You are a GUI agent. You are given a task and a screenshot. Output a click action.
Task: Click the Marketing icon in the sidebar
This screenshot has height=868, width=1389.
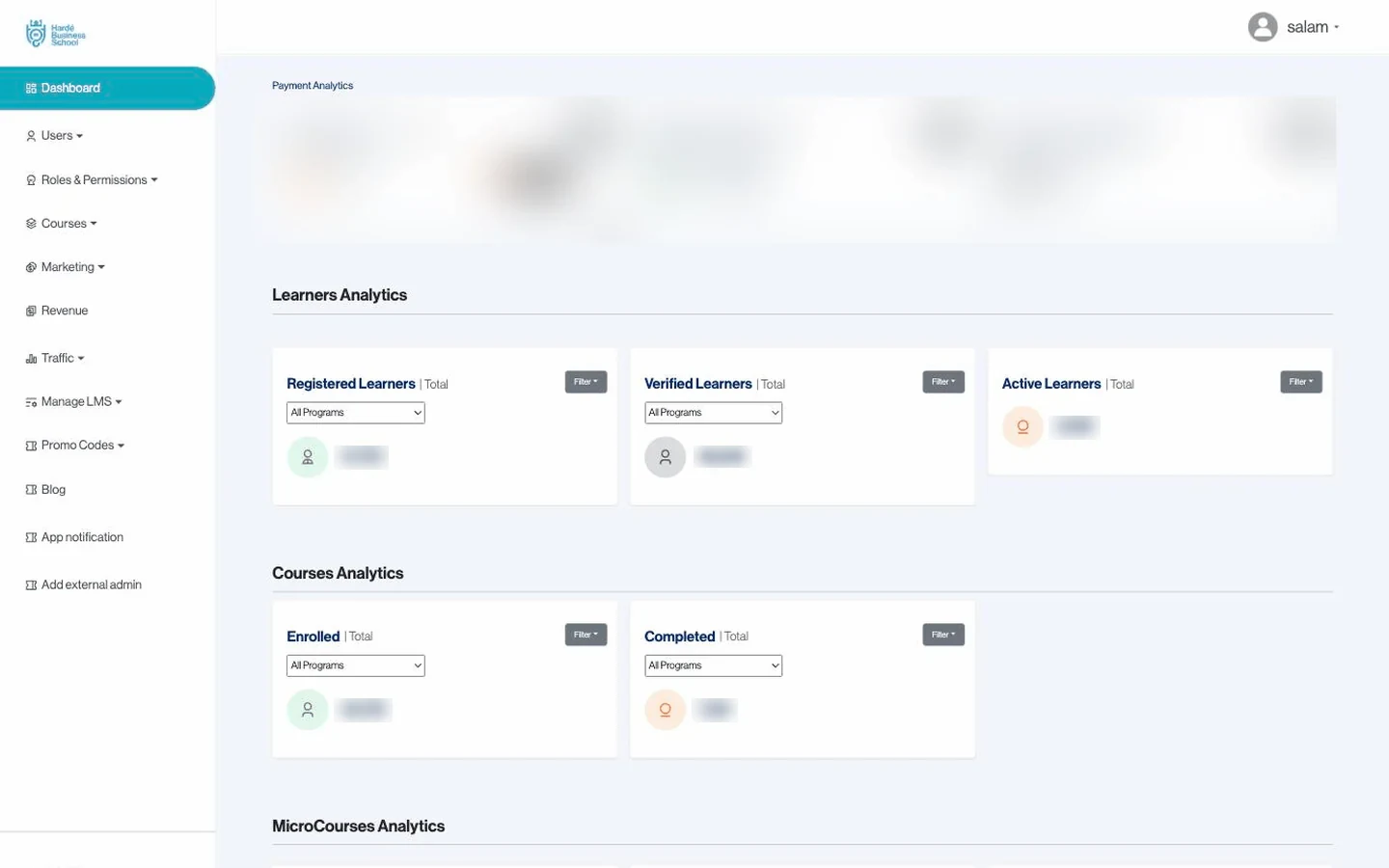pos(31,267)
